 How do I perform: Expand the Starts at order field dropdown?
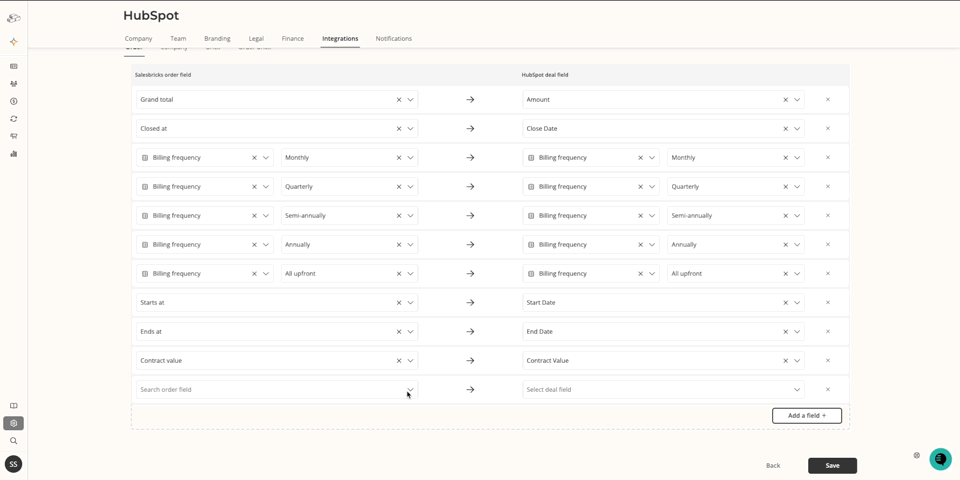pyautogui.click(x=410, y=302)
